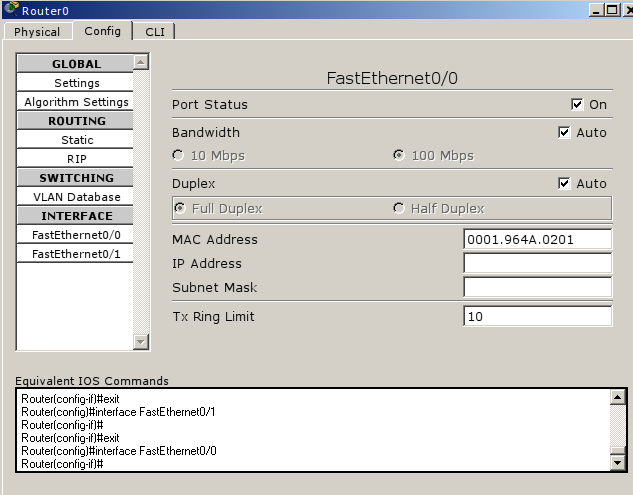Switch to the Physical tab
The height and width of the screenshot is (495, 633).
tap(37, 31)
